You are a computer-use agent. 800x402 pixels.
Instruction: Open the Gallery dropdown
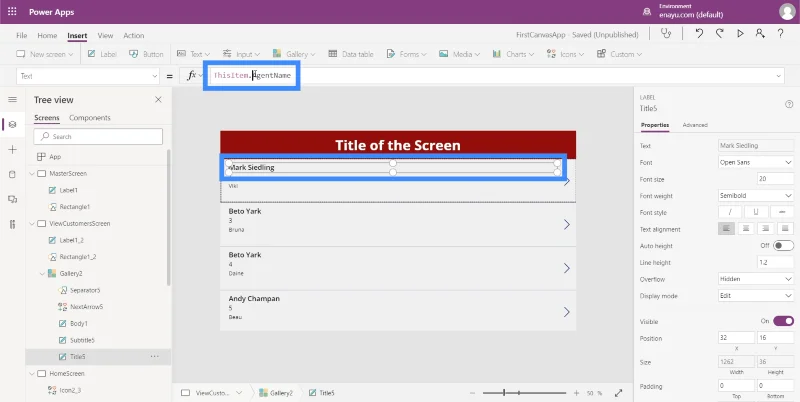[294, 54]
